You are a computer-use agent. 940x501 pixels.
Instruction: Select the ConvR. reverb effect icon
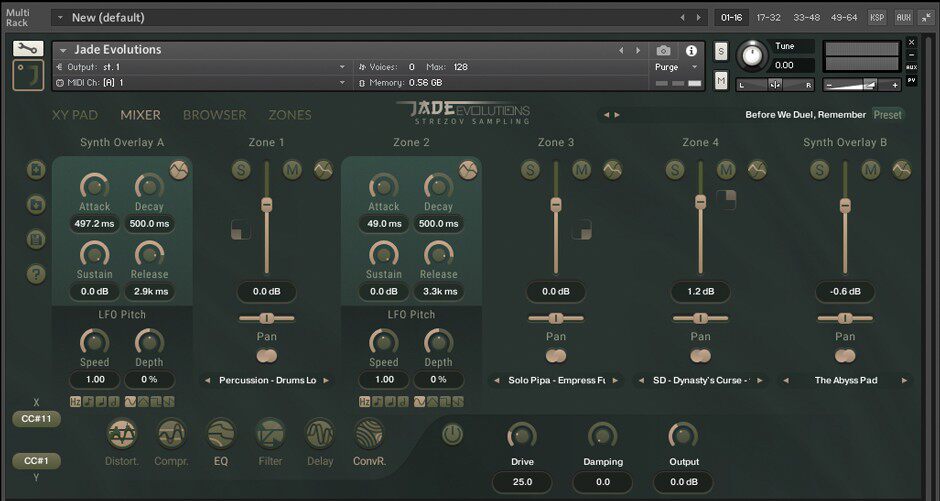coord(369,434)
